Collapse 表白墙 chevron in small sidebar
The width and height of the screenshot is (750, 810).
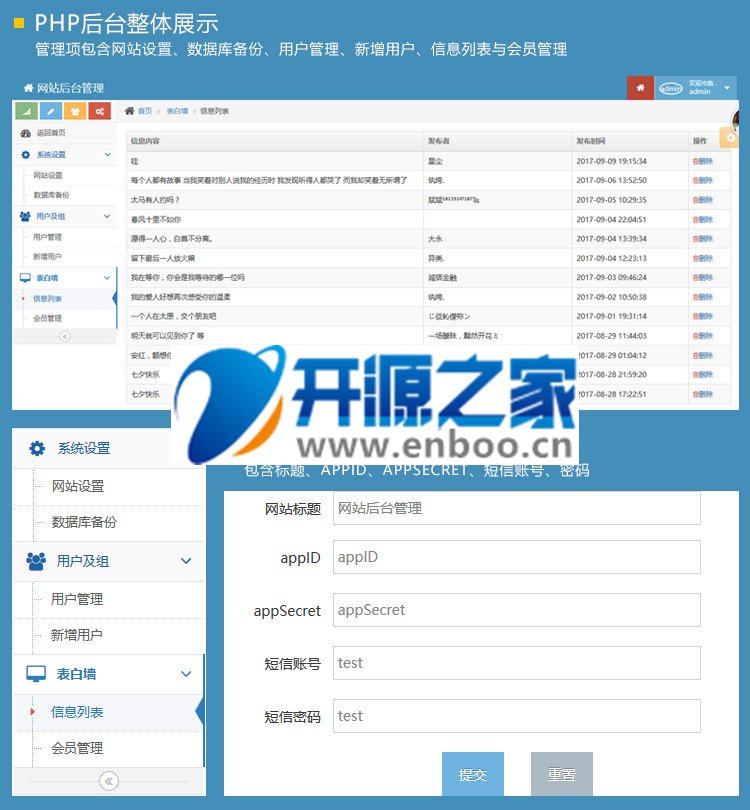tap(107, 277)
